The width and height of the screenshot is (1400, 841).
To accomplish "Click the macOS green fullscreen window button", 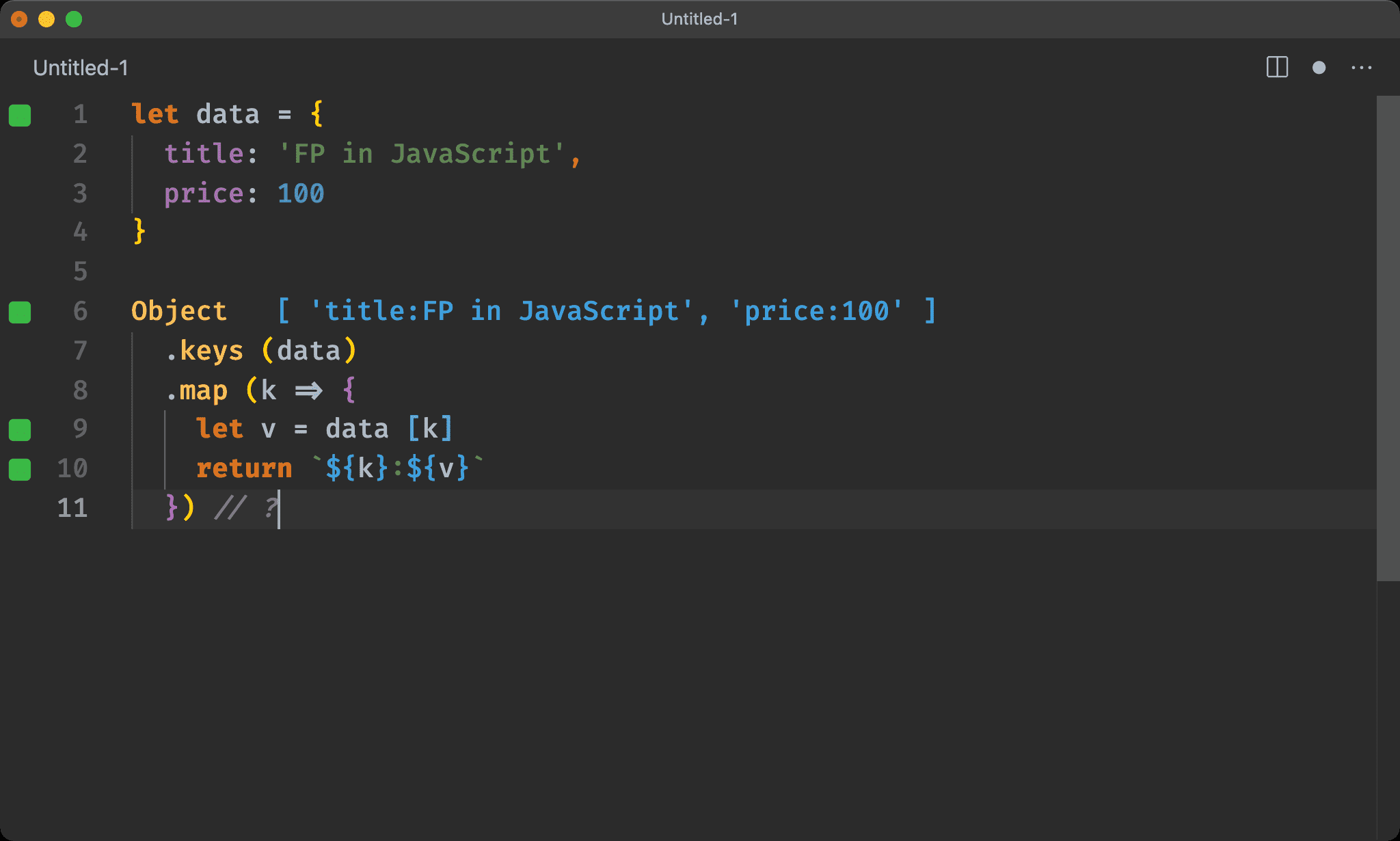I will click(74, 19).
